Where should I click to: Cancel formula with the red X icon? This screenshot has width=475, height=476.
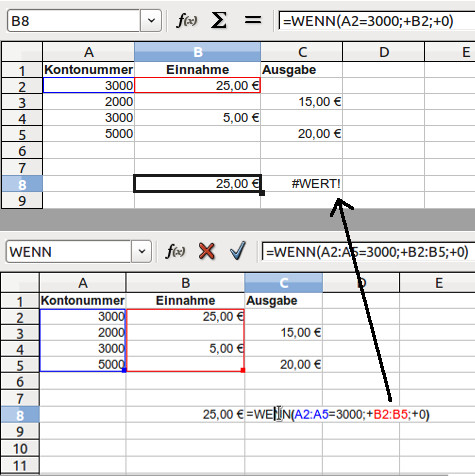coord(207,251)
